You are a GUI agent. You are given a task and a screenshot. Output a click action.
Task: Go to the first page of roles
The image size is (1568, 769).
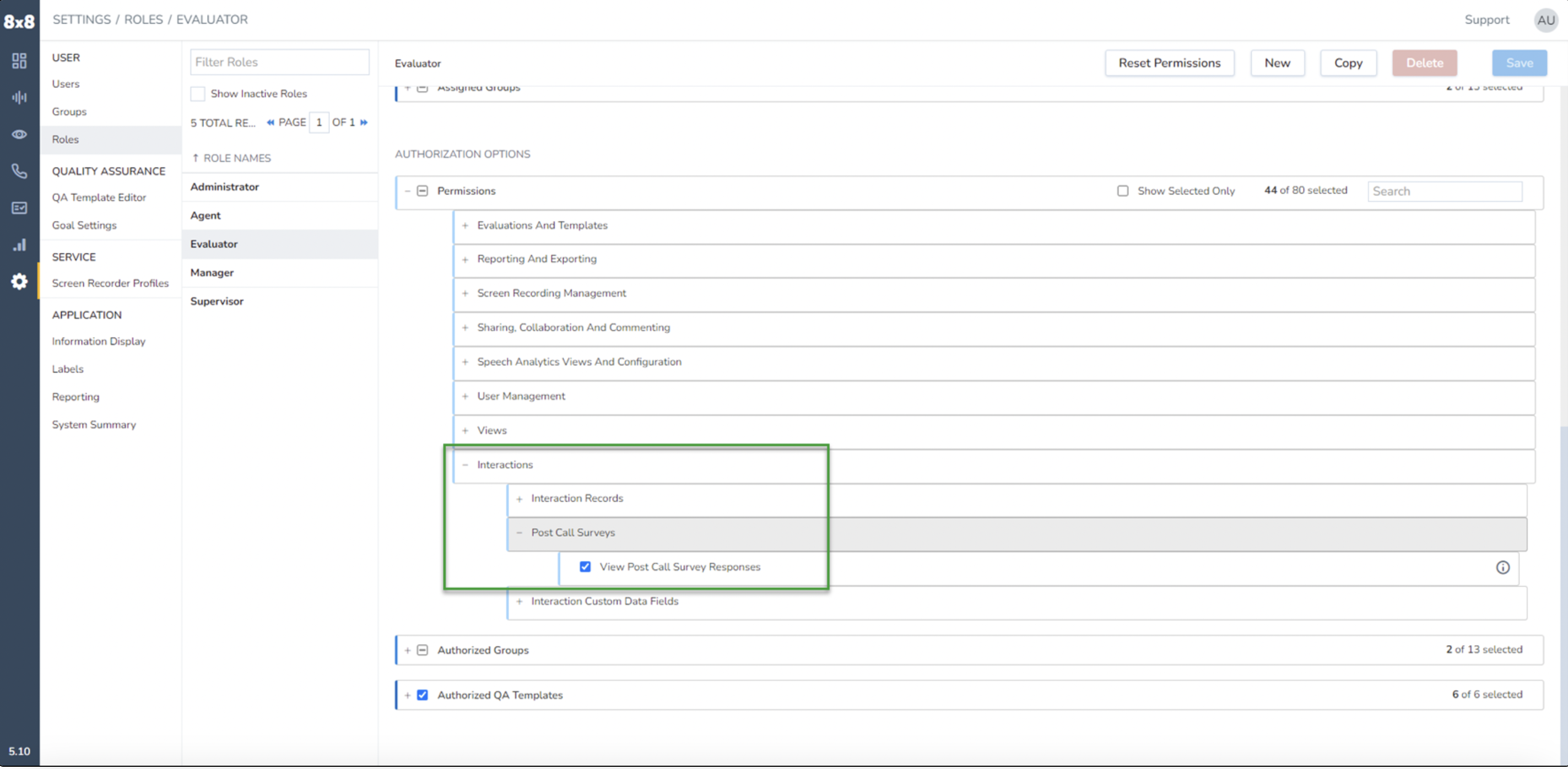click(x=271, y=122)
